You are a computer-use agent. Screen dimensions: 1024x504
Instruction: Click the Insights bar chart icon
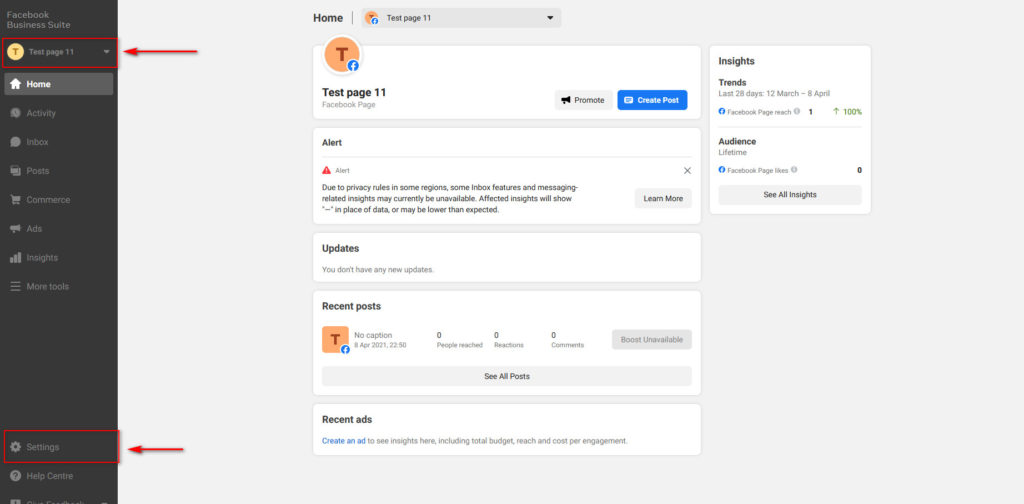(15, 258)
